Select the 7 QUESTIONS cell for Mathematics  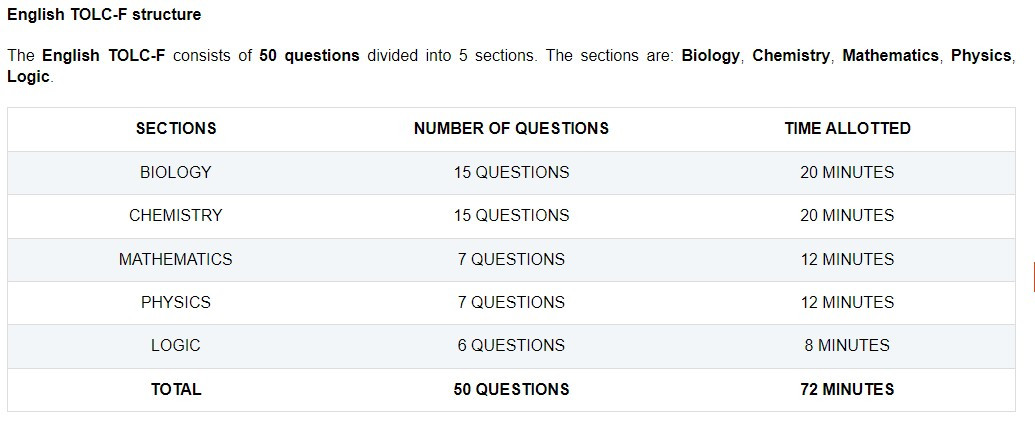click(x=512, y=259)
